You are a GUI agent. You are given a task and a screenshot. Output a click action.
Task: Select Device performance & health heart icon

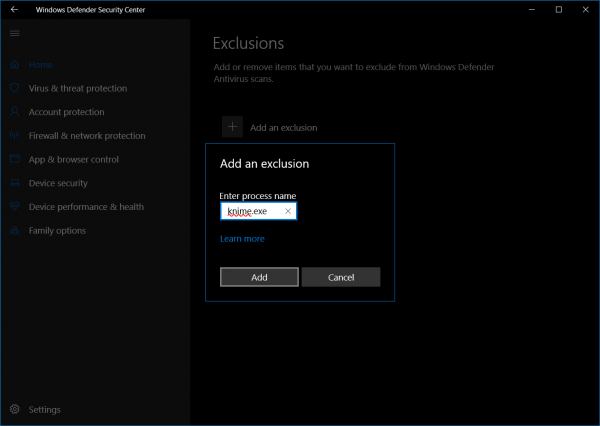coord(14,207)
